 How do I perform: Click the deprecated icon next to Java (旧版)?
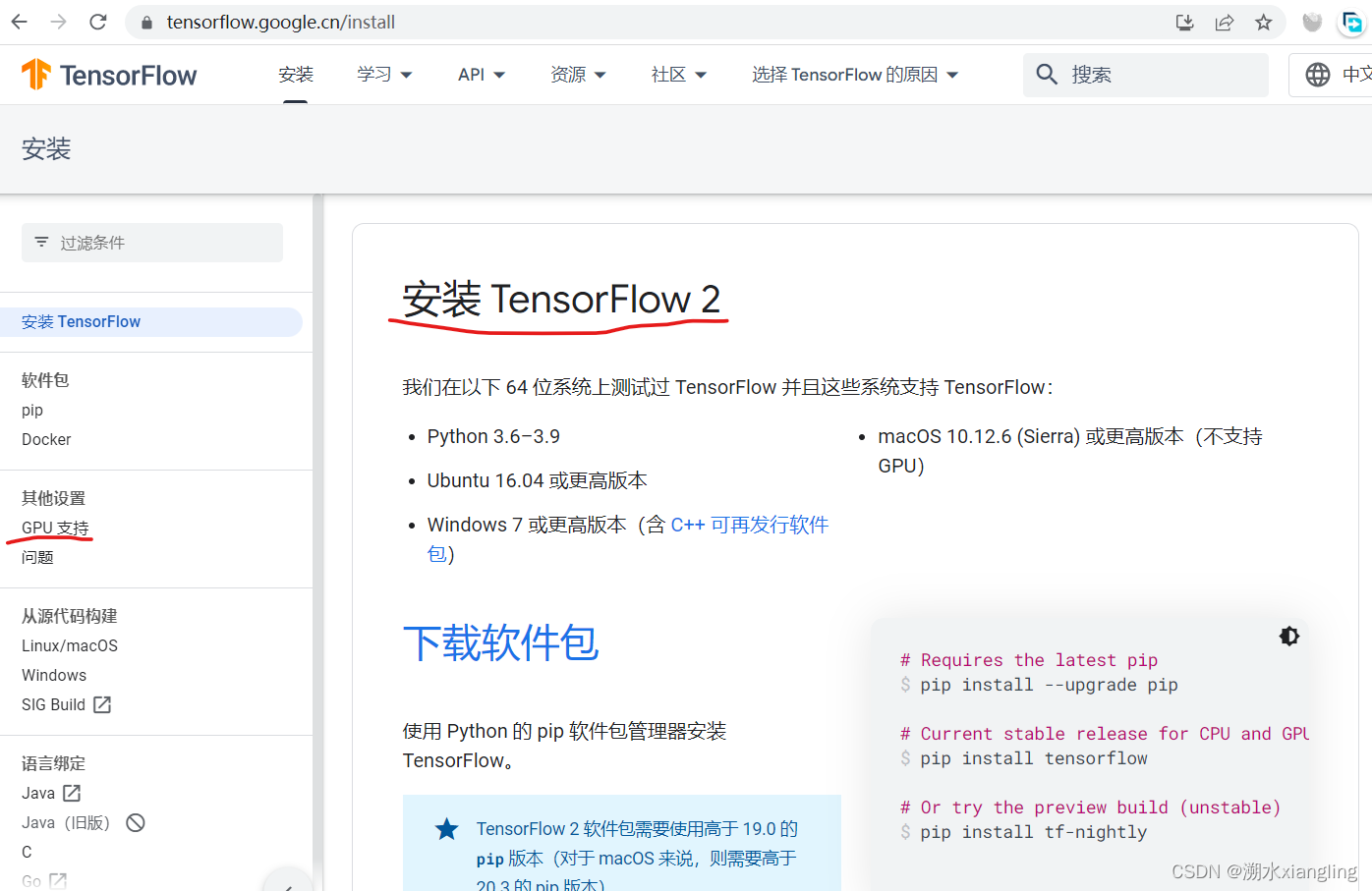point(136,822)
